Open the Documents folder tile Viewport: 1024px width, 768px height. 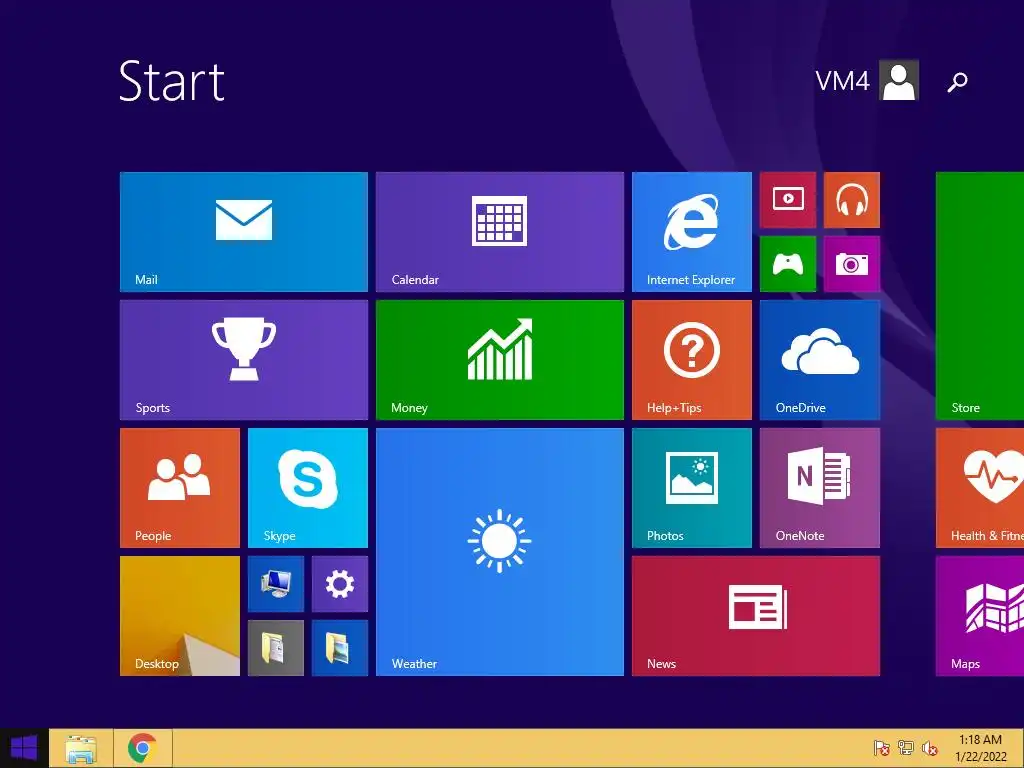[276, 648]
